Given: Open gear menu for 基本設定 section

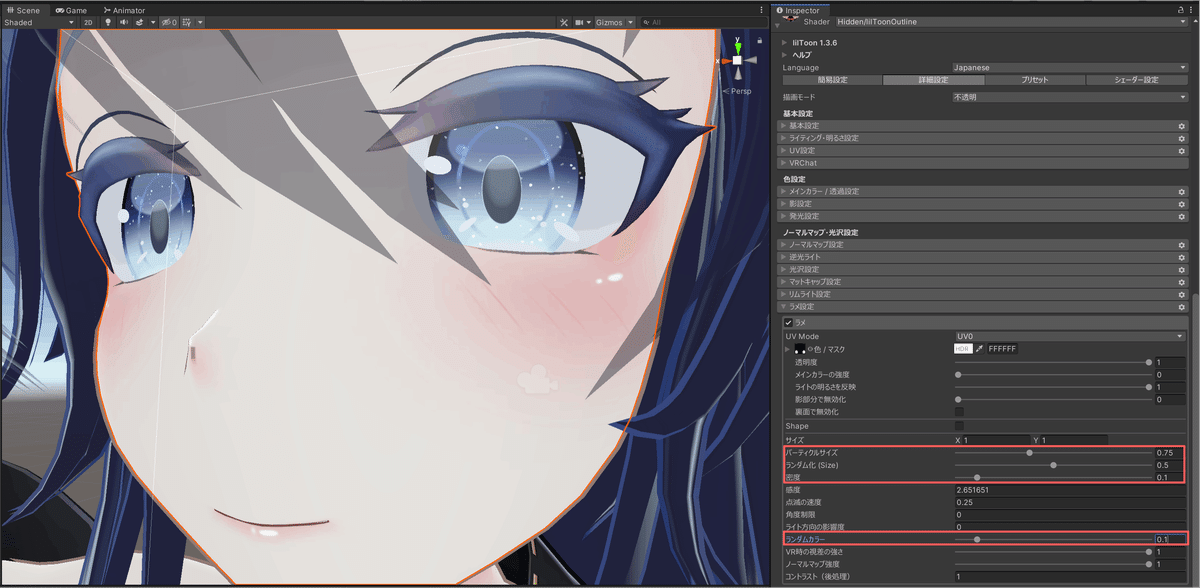Looking at the screenshot, I should coord(1181,126).
